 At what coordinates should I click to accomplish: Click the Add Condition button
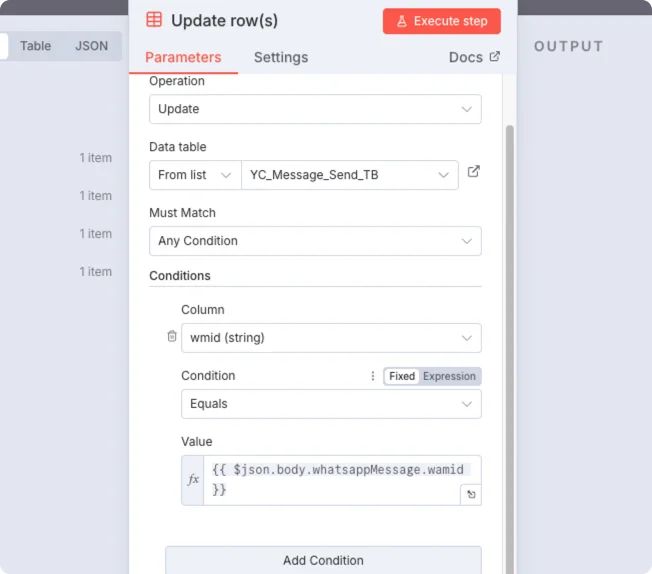coord(323,560)
